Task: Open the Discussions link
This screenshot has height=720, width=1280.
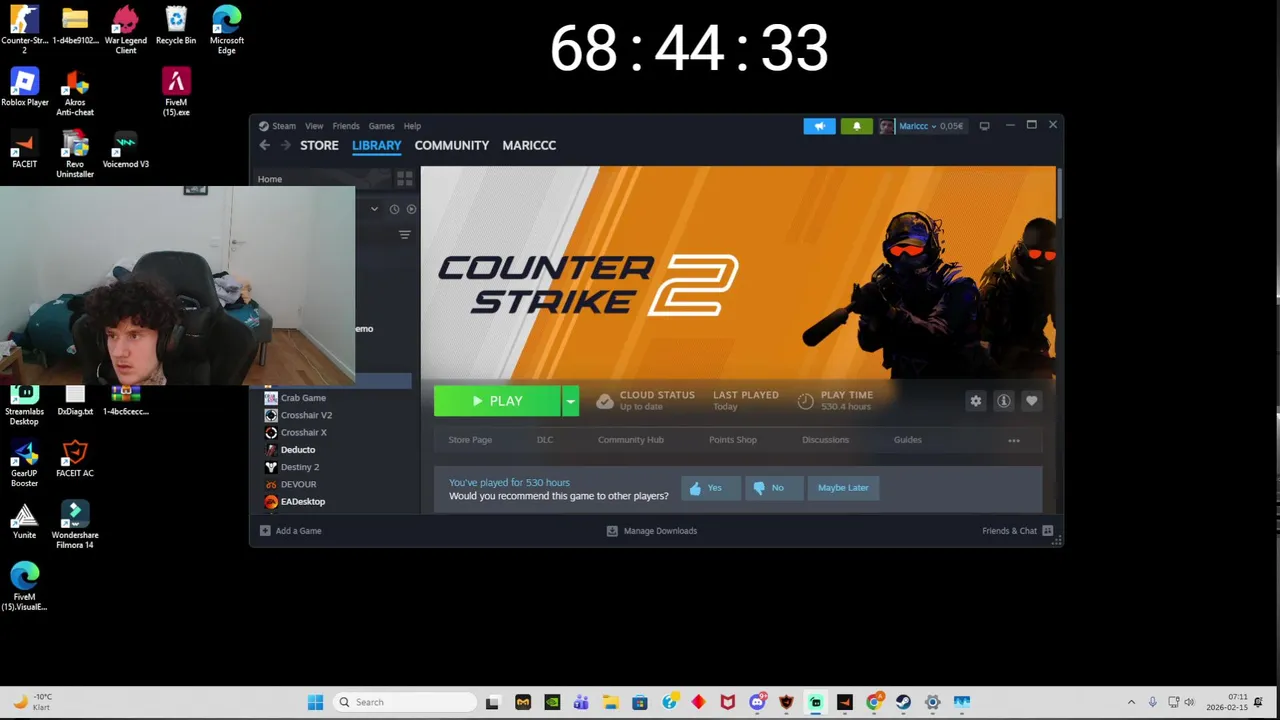Action: [x=825, y=440]
